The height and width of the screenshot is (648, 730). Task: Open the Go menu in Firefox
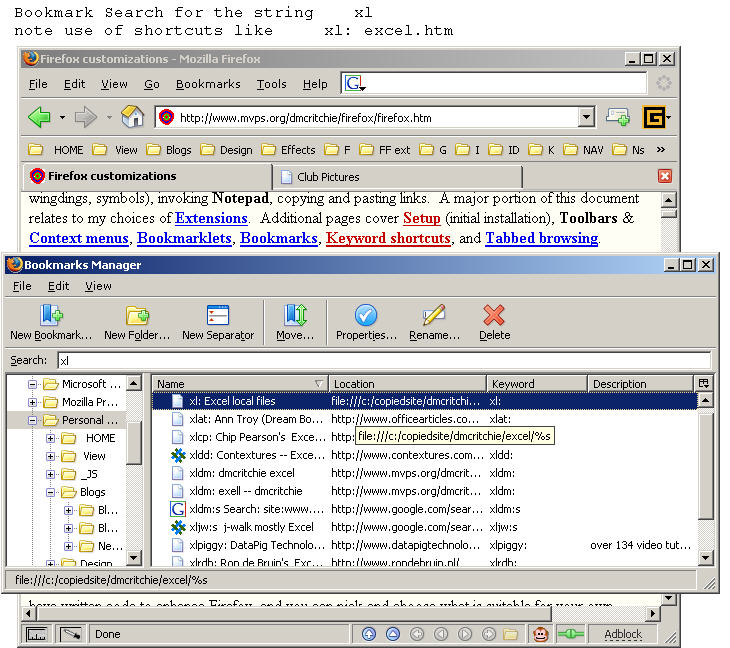pyautogui.click(x=152, y=84)
